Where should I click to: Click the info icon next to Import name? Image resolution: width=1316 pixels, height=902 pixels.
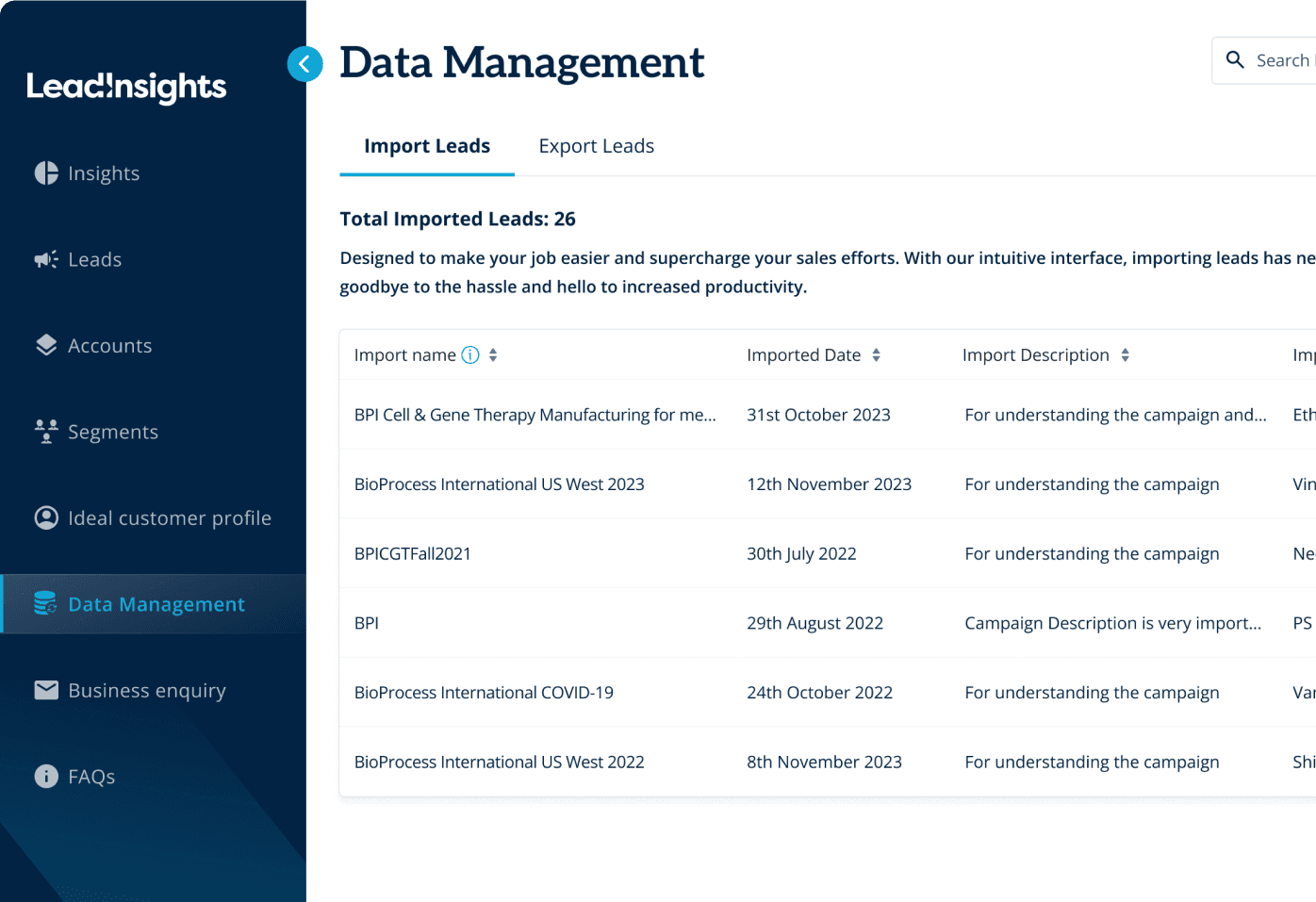pyautogui.click(x=470, y=354)
